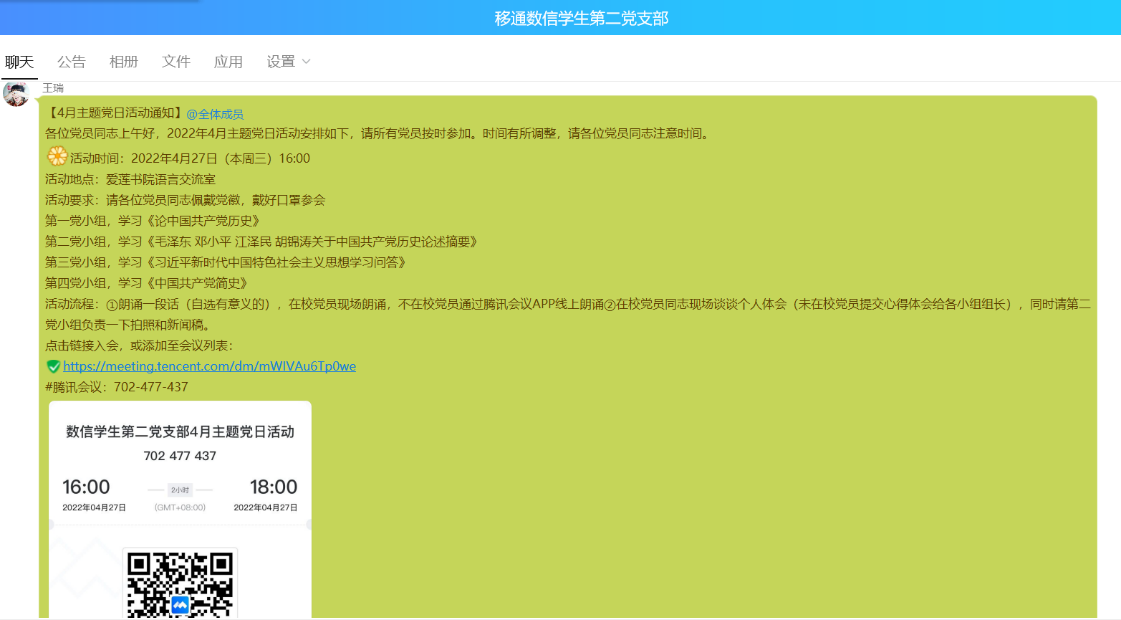Click the sender name 王瑞
Viewport: 1121px width, 620px height.
[53, 88]
